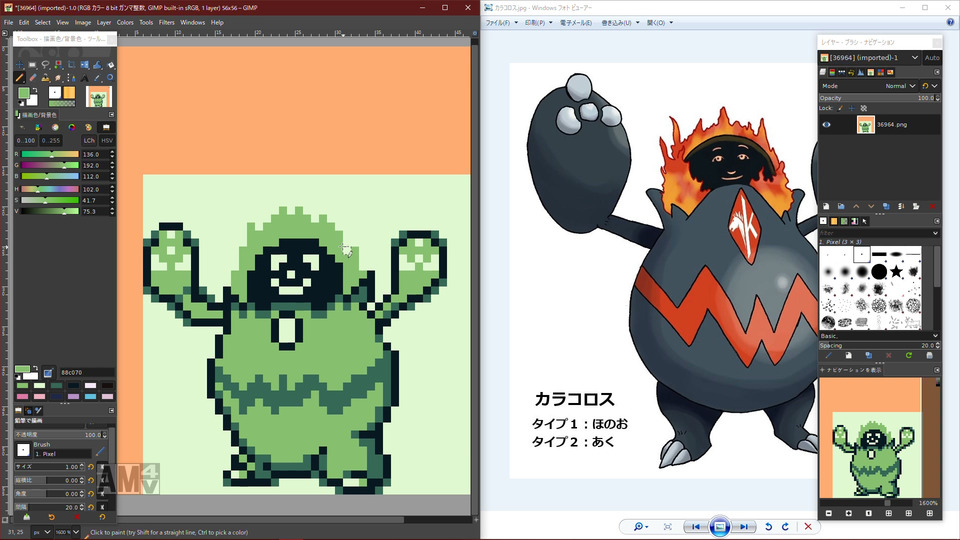Switch color model to HSV

coord(107,140)
